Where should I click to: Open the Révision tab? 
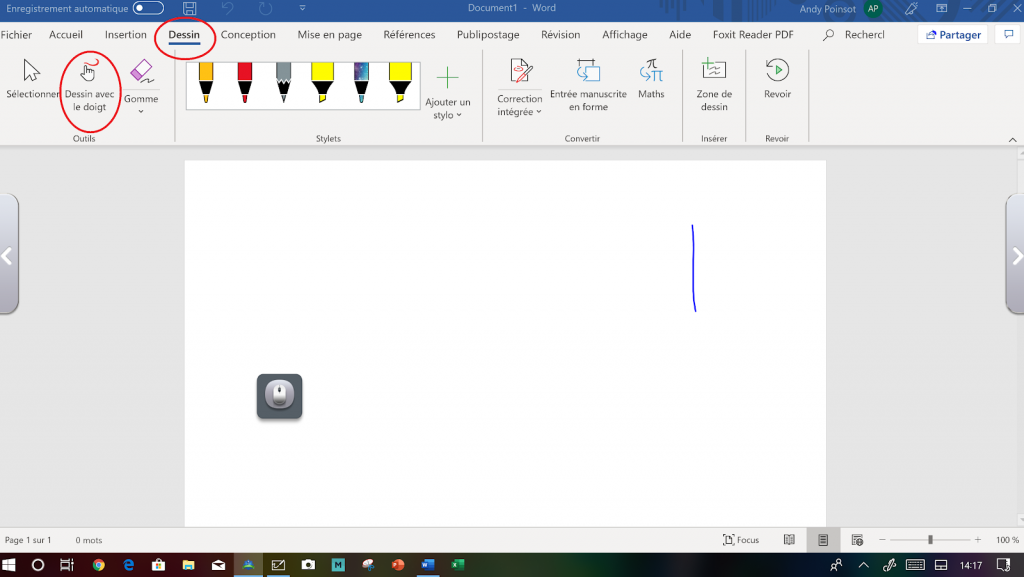[560, 35]
